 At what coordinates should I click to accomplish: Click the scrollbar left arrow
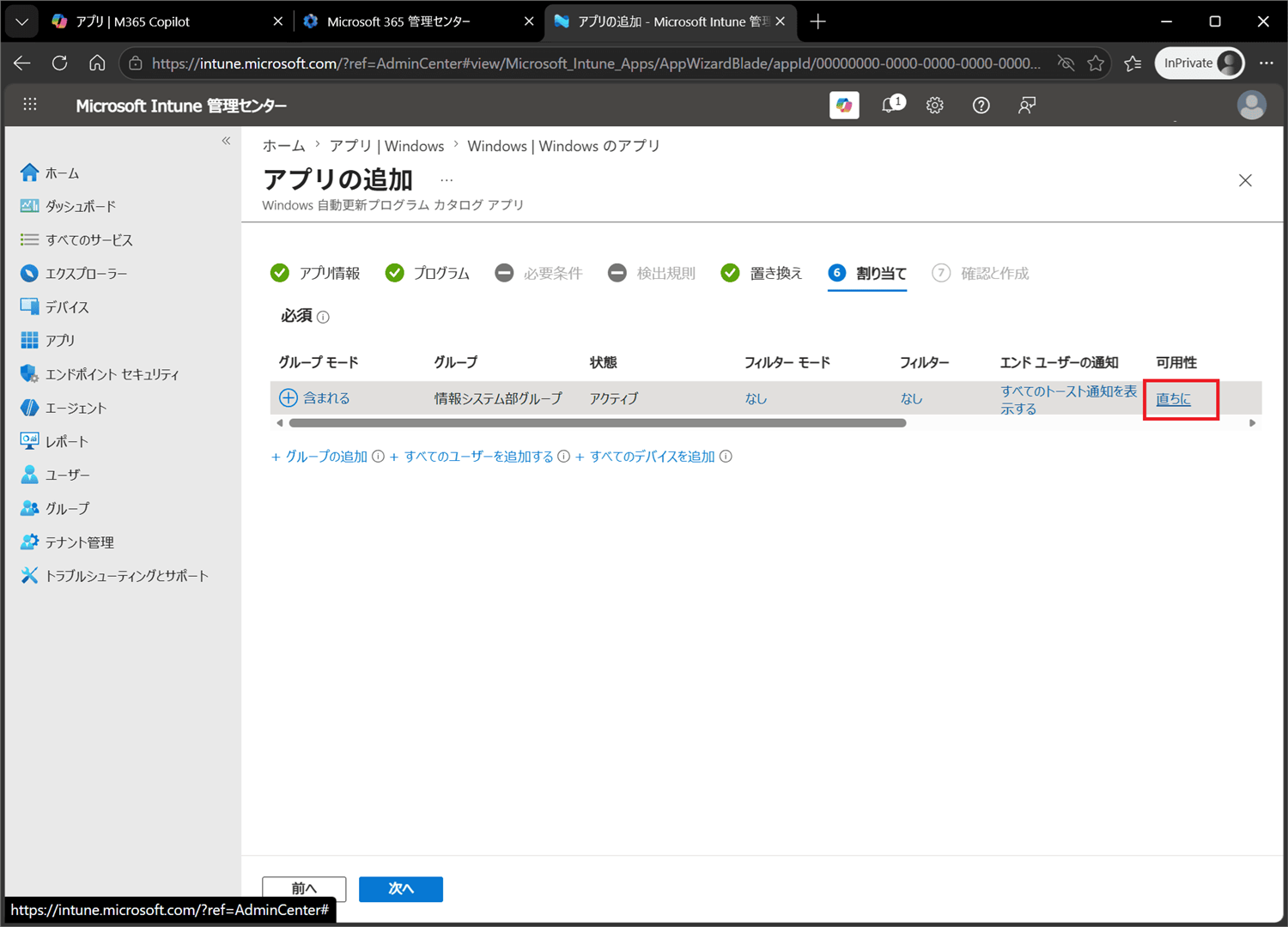(x=279, y=423)
